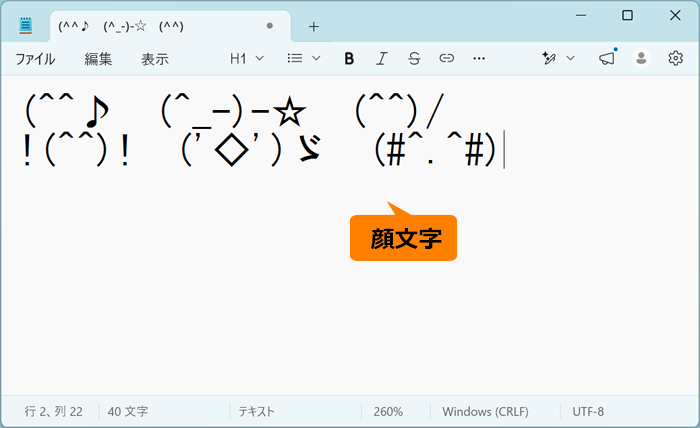Click the 行 2、列 22 cursor position
The width and height of the screenshot is (700, 428).
tap(54, 411)
